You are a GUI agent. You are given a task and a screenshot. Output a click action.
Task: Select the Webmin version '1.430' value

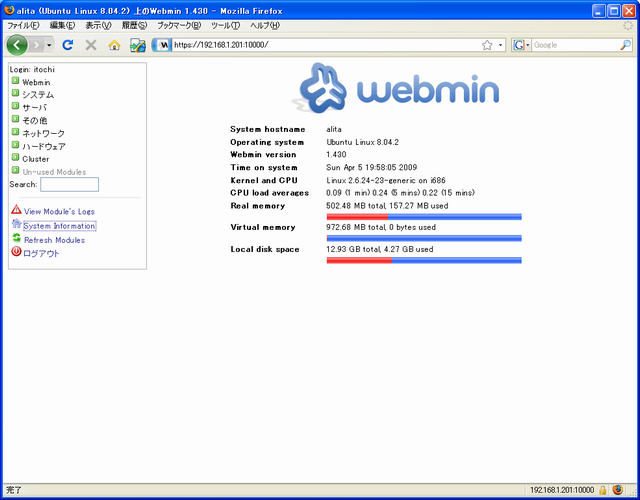(336, 155)
